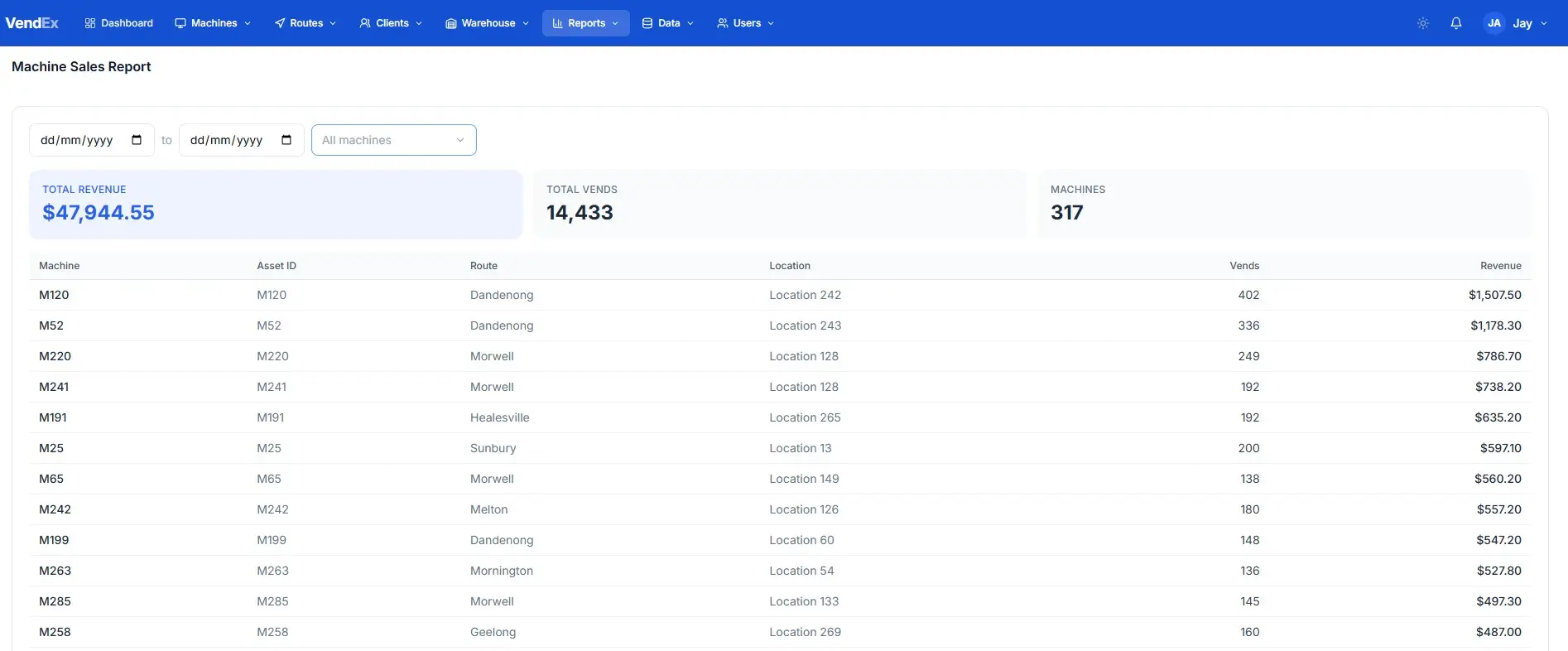Screen dimensions: 1568x651
Task: Open notifications bell
Action: (x=1456, y=23)
